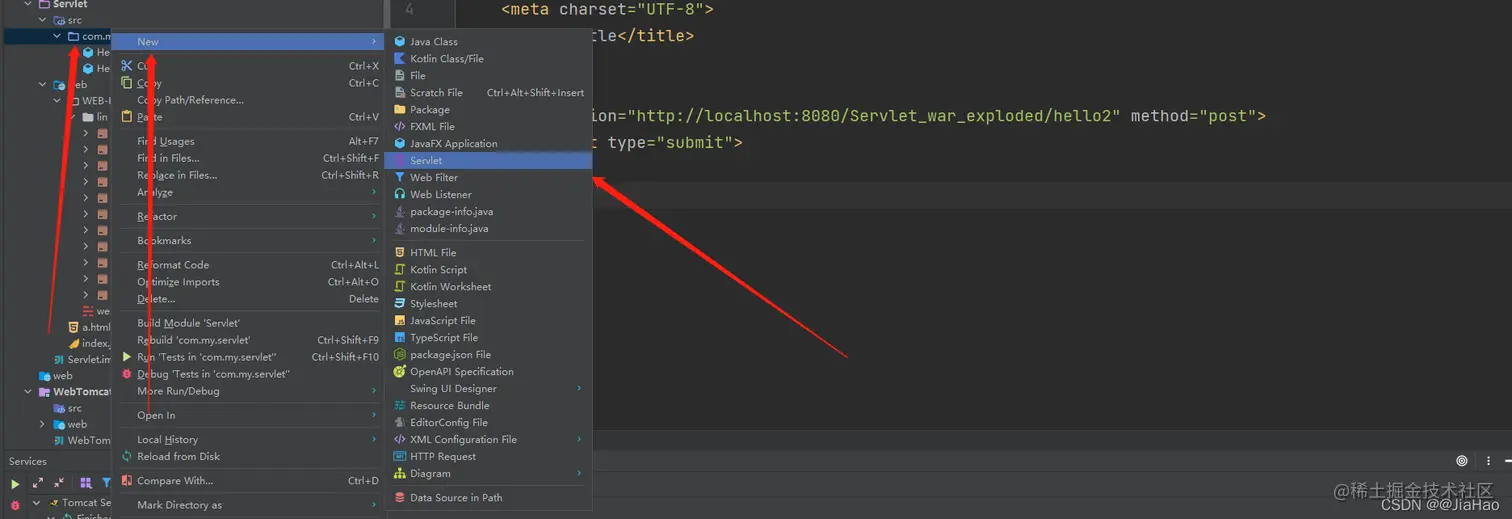Open the XML Configuration File submenu

488,440
